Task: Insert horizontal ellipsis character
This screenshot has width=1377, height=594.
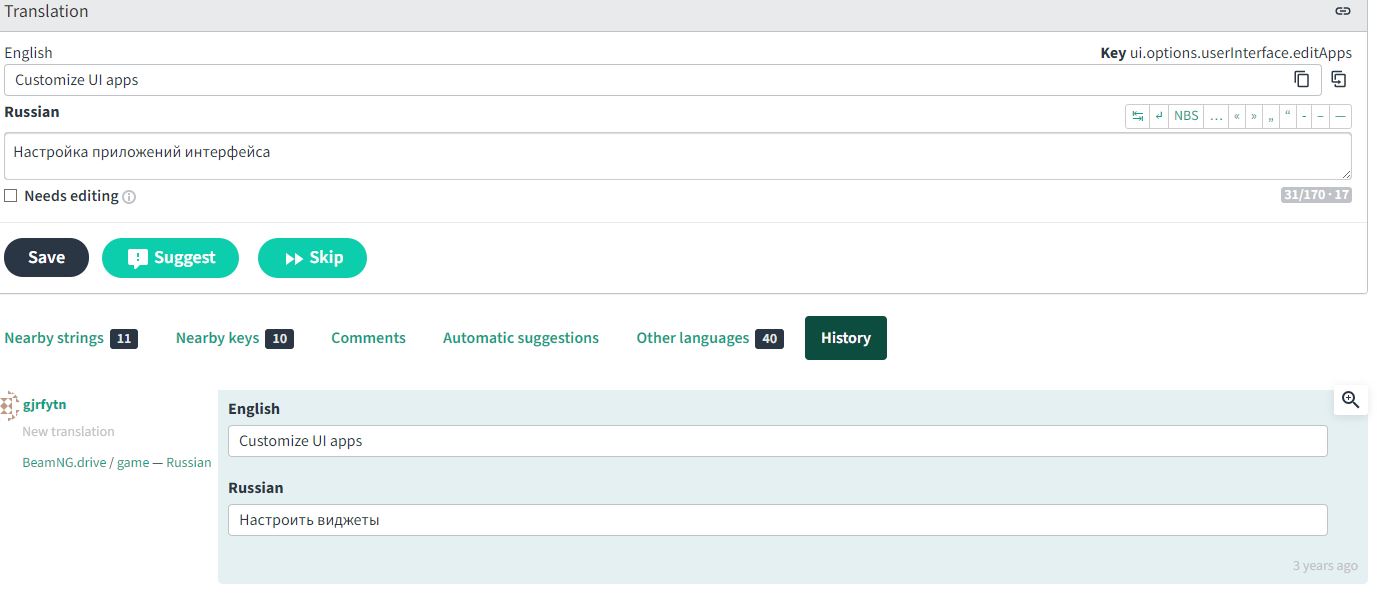Action: (1216, 116)
